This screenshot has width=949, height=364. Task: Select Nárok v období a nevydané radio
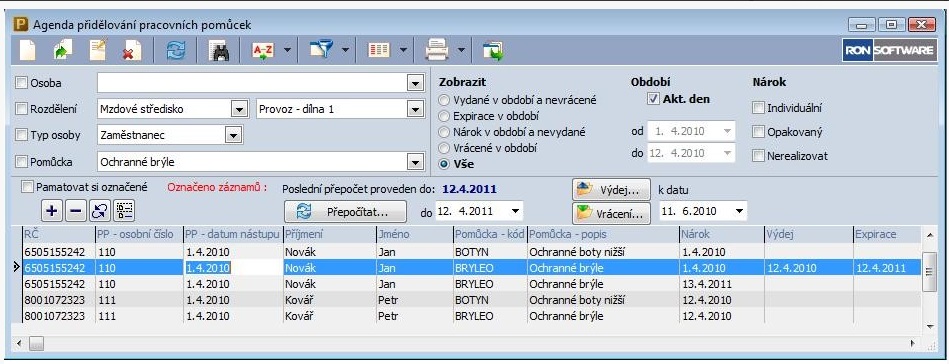[x=445, y=131]
